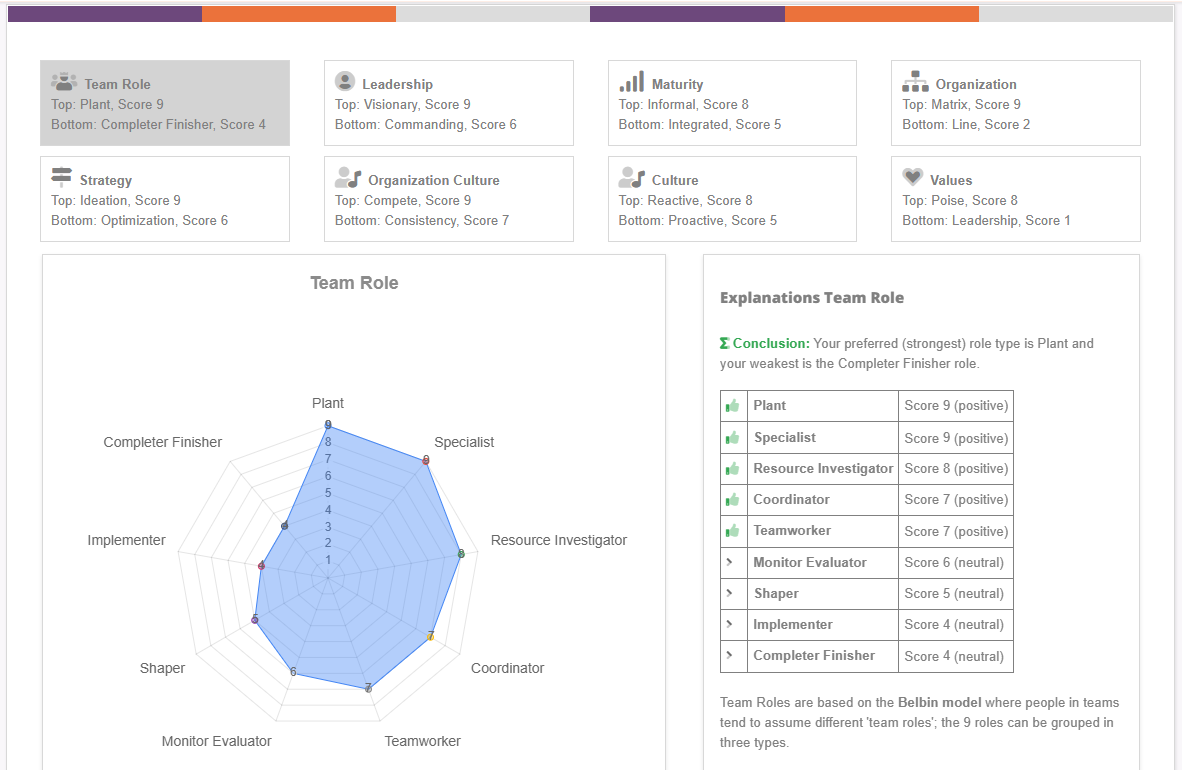The height and width of the screenshot is (770, 1182).
Task: Click the Leadership person icon
Action: [x=345, y=82]
